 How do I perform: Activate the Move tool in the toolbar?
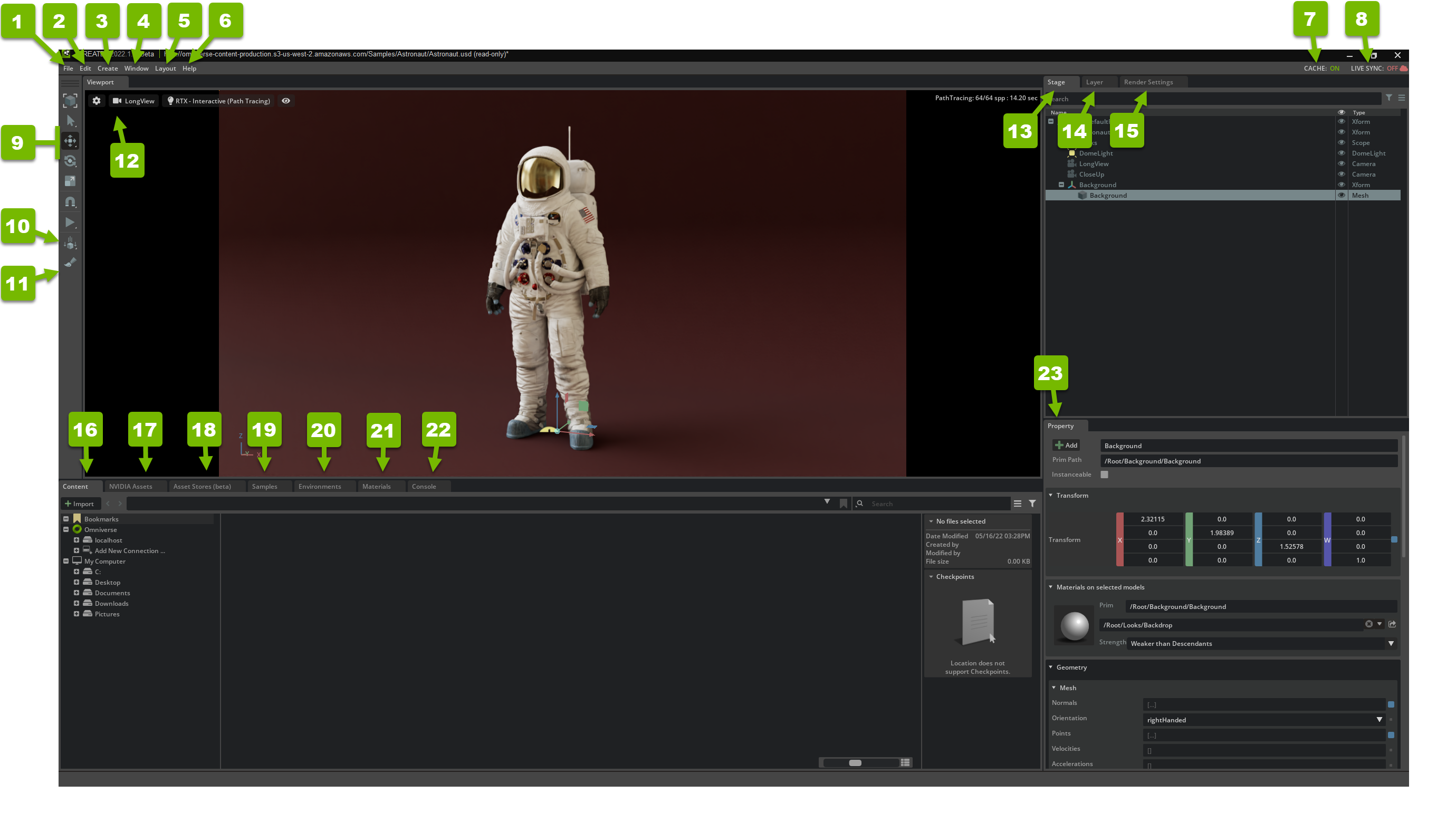coord(70,141)
